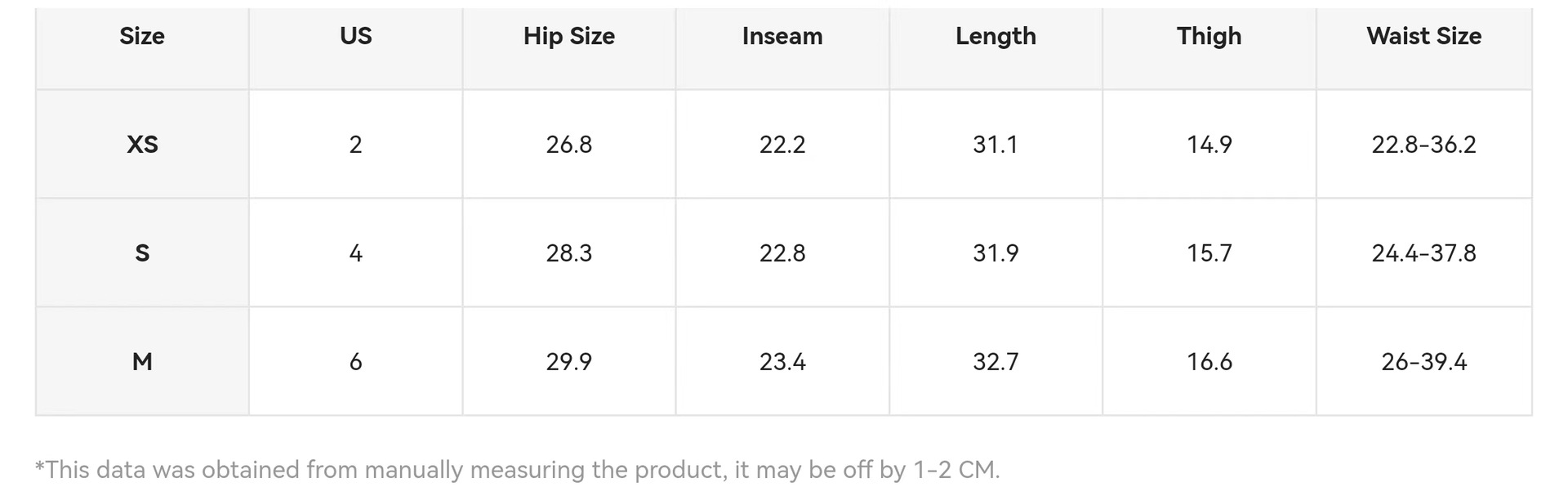Image resolution: width=1568 pixels, height=496 pixels.
Task: Click the US column header
Action: 355,37
